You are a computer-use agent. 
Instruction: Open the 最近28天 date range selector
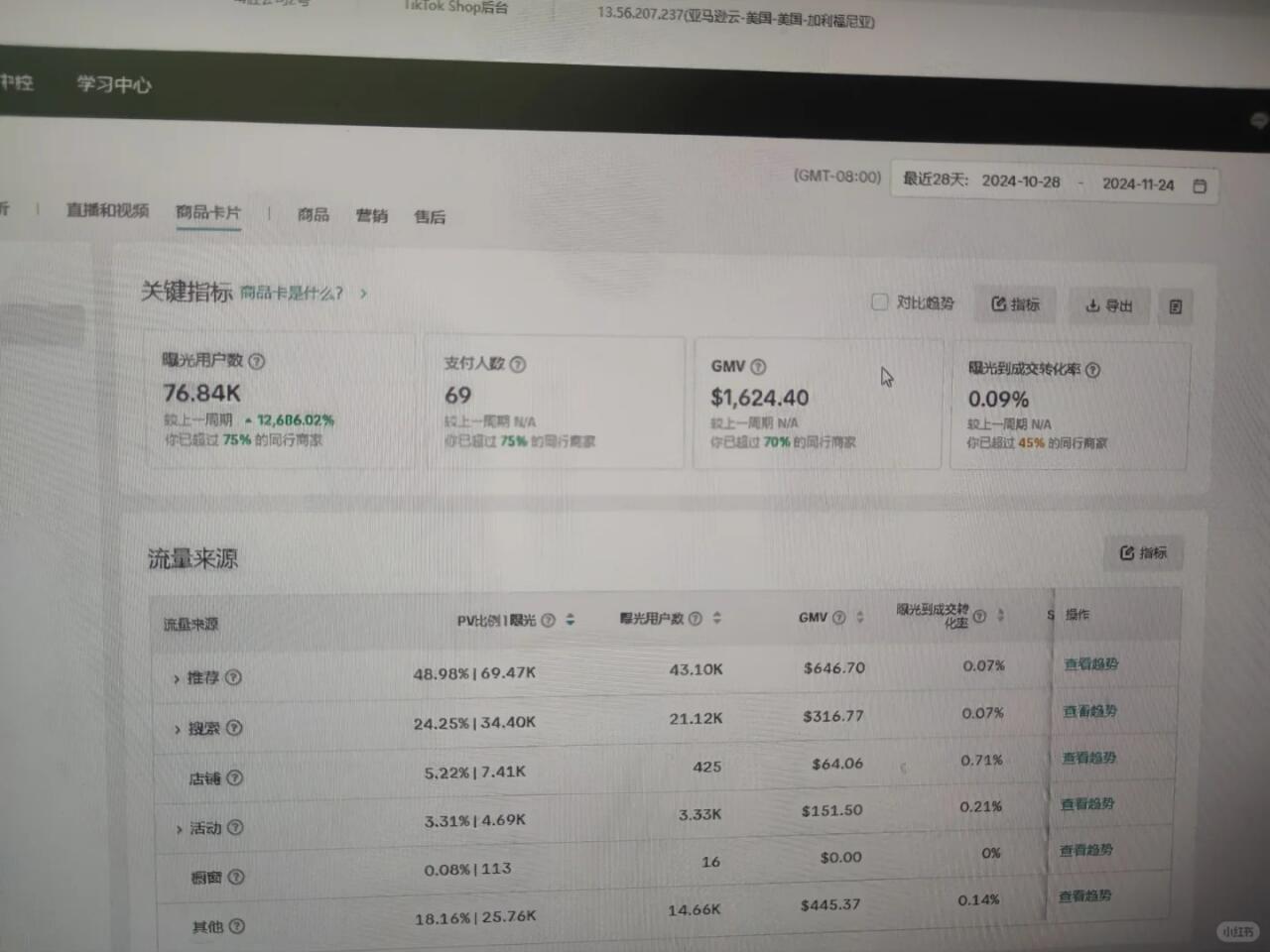click(x=1055, y=183)
